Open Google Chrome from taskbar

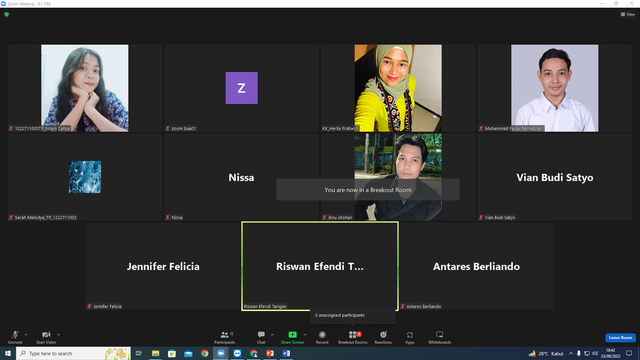(x=204, y=353)
